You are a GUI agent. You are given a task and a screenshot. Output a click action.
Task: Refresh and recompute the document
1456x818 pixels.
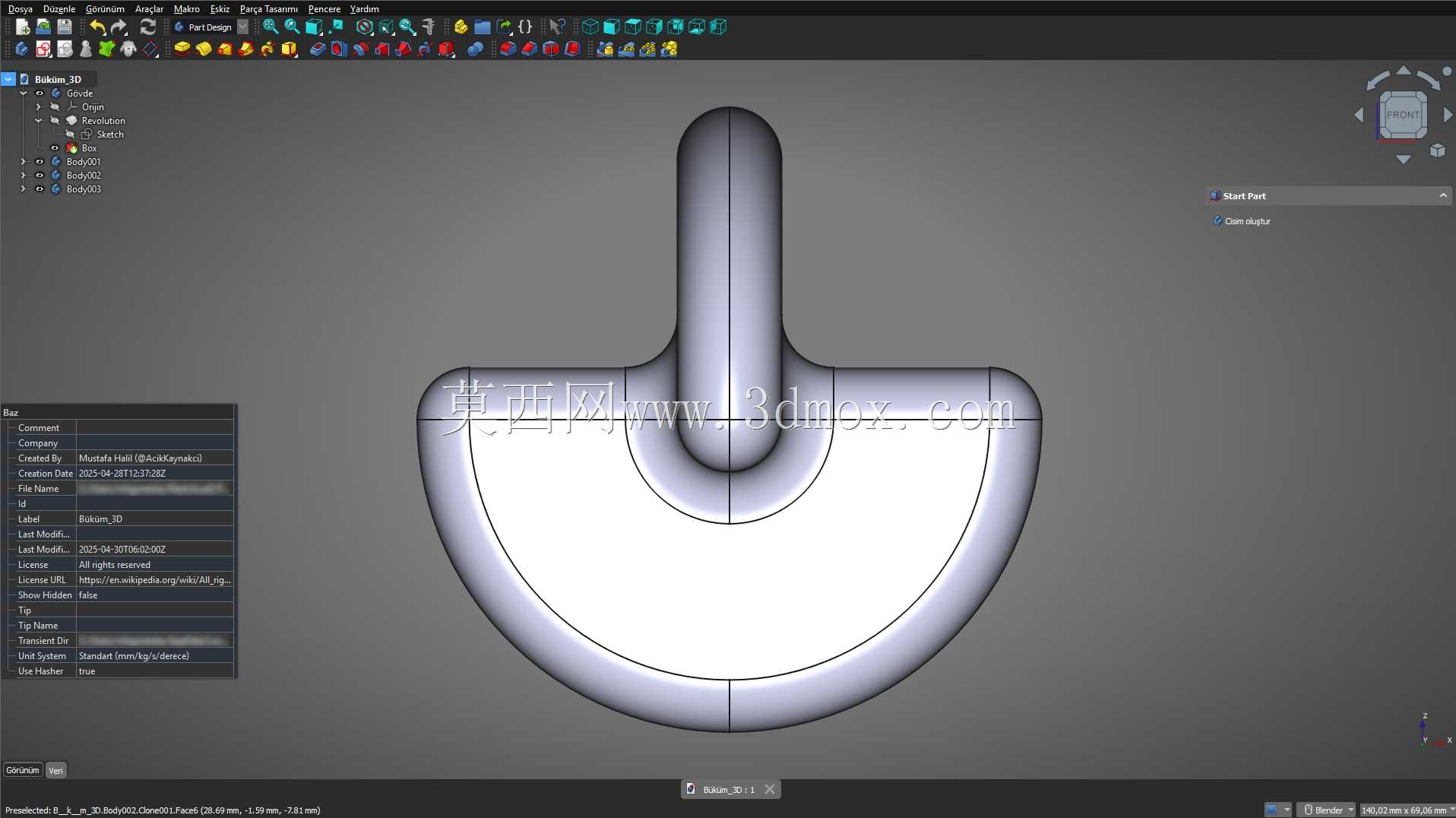pyautogui.click(x=148, y=27)
